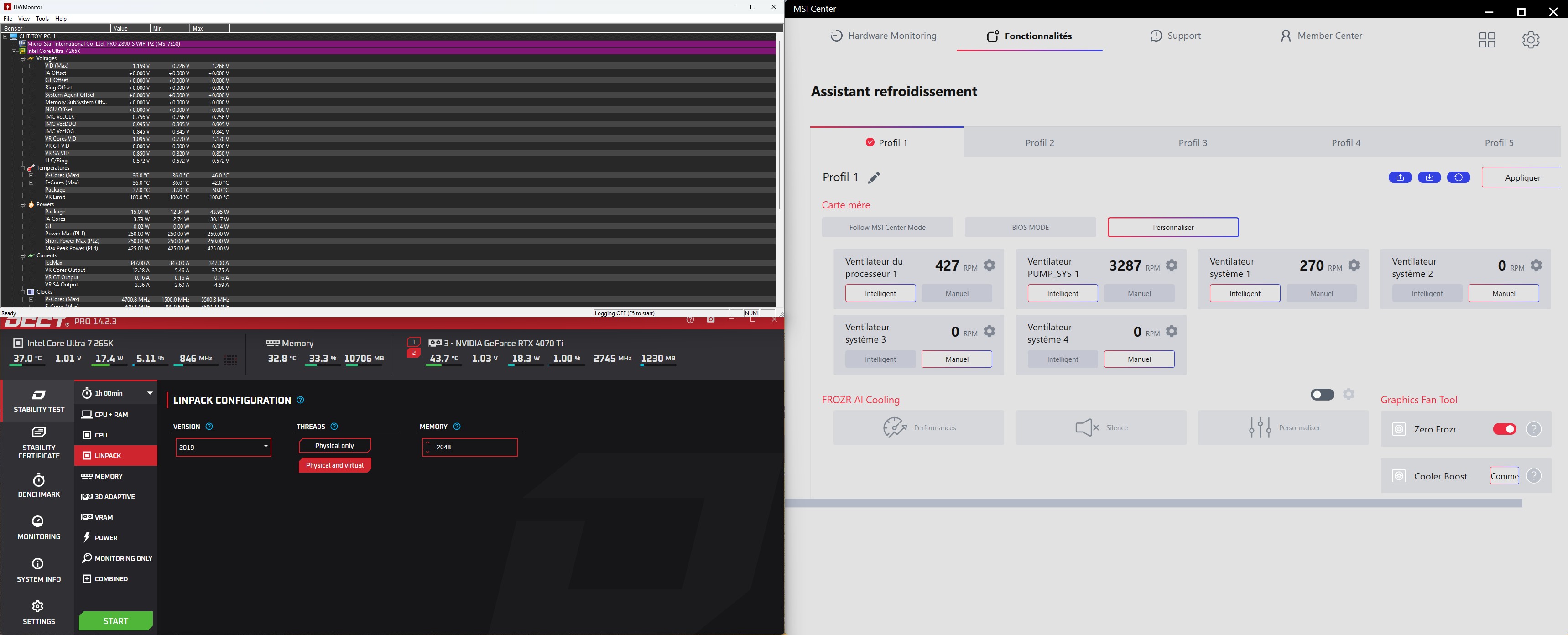Screen dimensions: 1568x635
Task: Set système 2 fan to Intelligent
Action: pyautogui.click(x=1427, y=293)
